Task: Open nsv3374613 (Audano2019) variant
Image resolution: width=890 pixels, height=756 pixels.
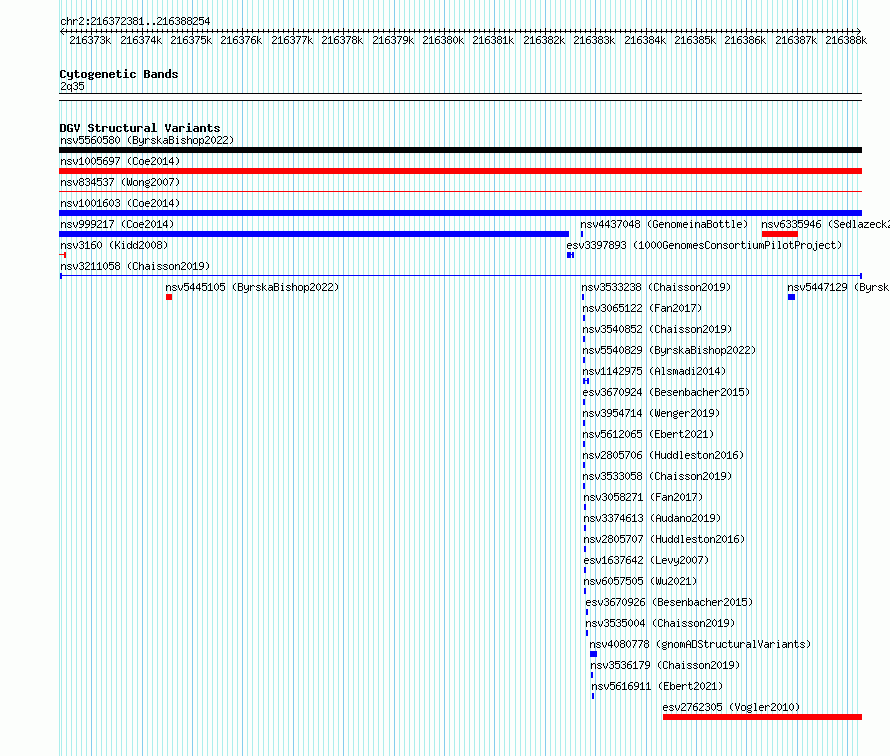Action: (652, 518)
